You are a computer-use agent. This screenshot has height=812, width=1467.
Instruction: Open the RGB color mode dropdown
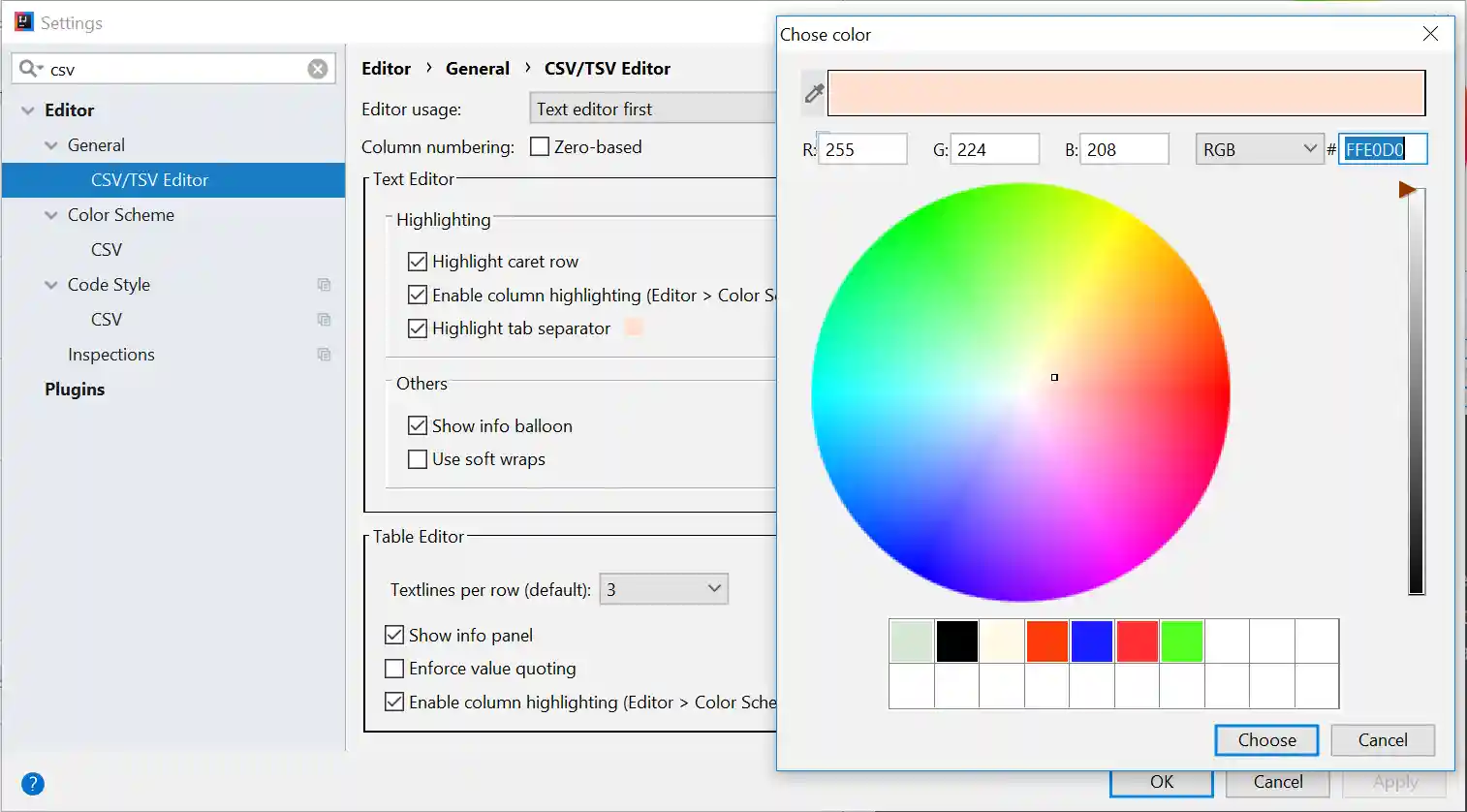pos(1259,148)
